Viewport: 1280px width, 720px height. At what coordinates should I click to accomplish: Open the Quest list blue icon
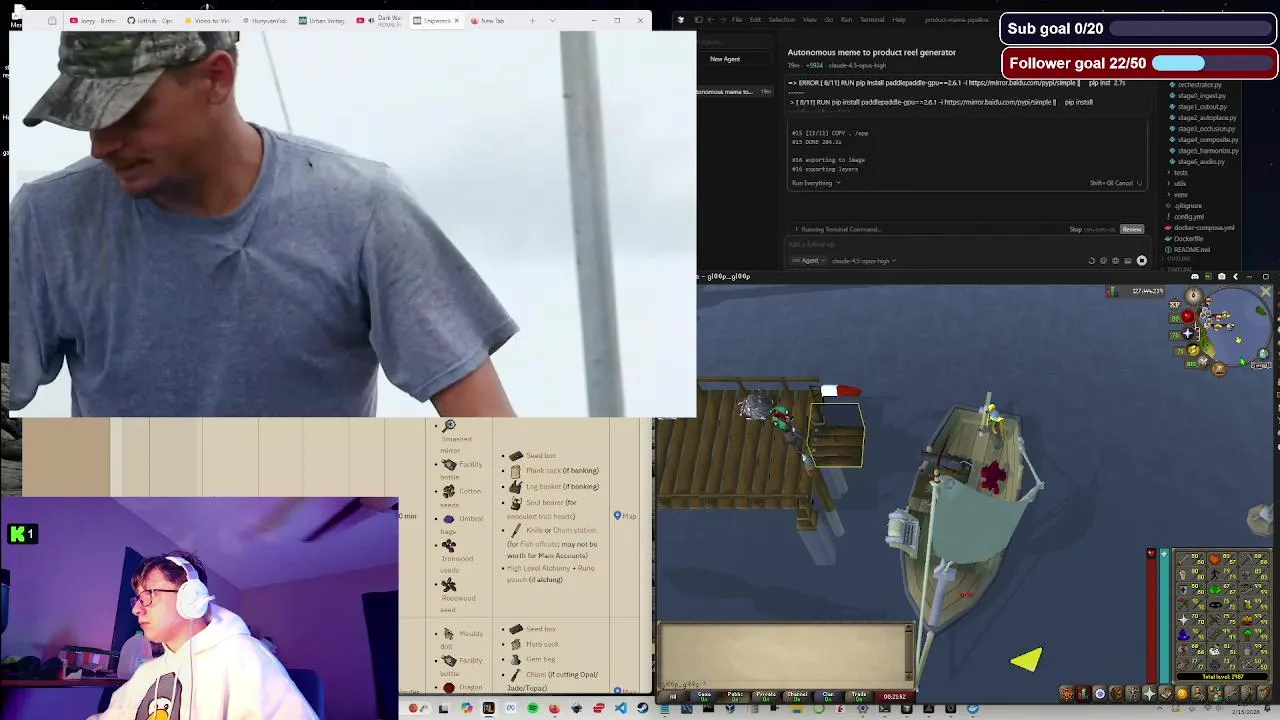click(x=1100, y=693)
